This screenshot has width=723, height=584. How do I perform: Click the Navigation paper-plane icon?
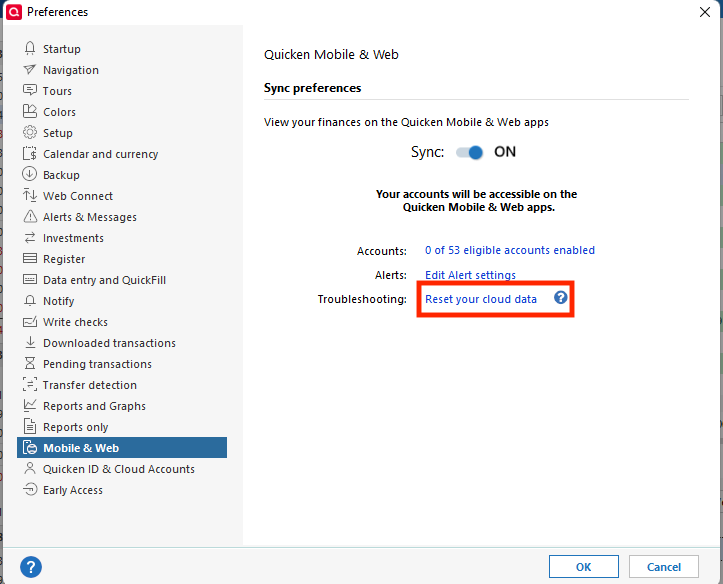click(x=30, y=70)
